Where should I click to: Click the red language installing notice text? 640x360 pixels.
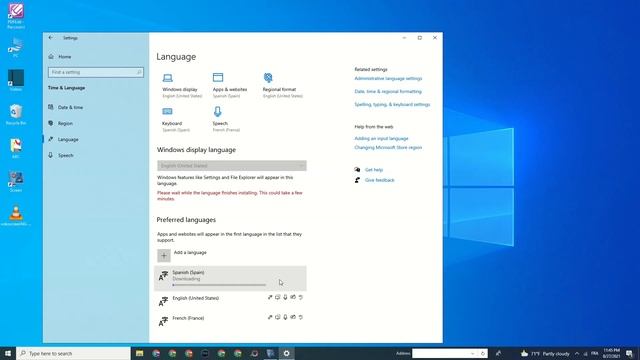coord(230,196)
